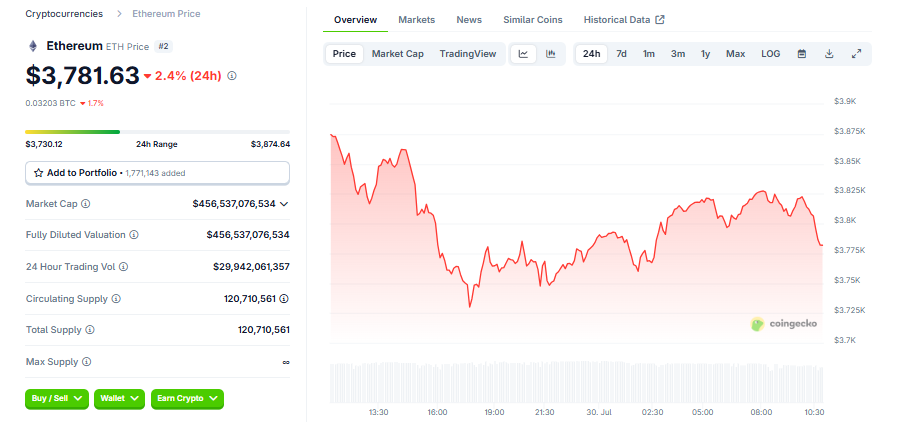The width and height of the screenshot is (903, 422).
Task: Click $3,730.12 range low value
Action: tap(44, 144)
